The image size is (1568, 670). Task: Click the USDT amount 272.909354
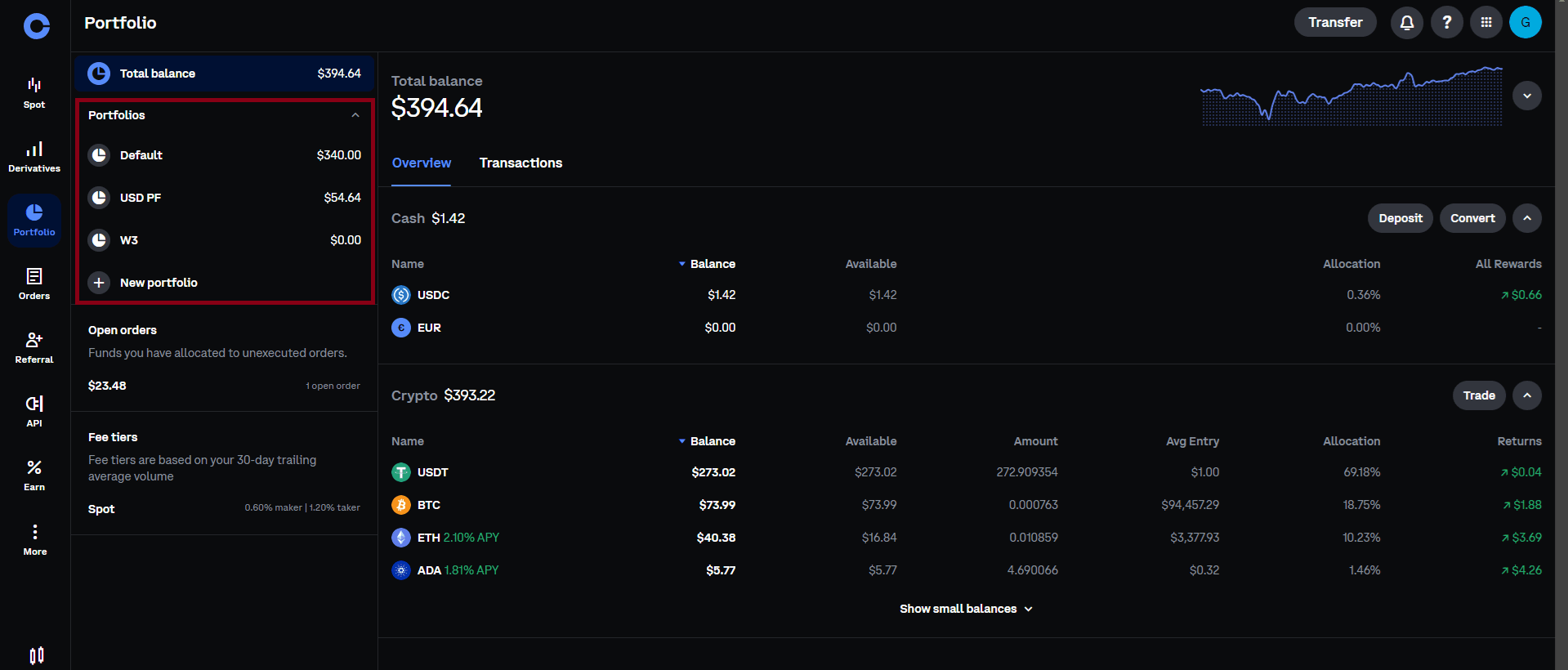pos(1027,472)
